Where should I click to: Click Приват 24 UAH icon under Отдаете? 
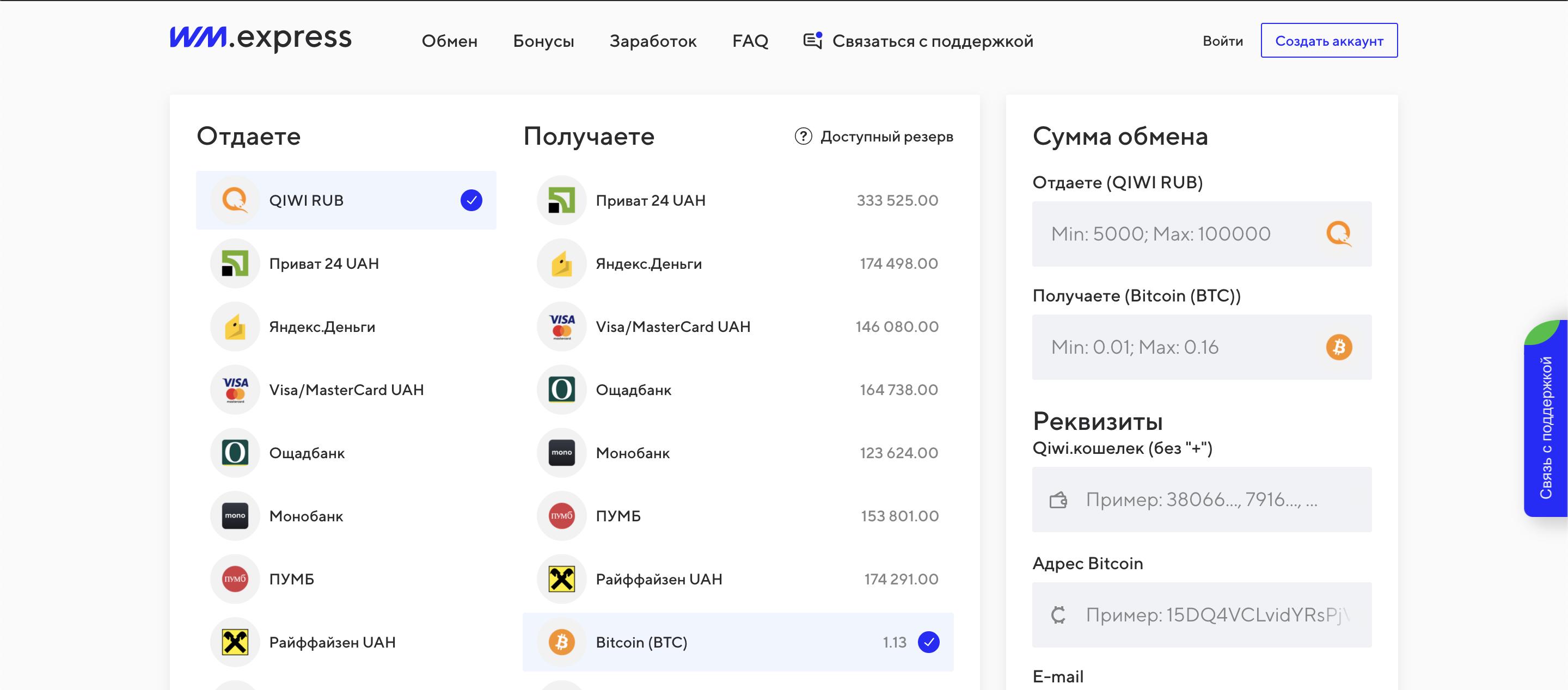(x=235, y=263)
